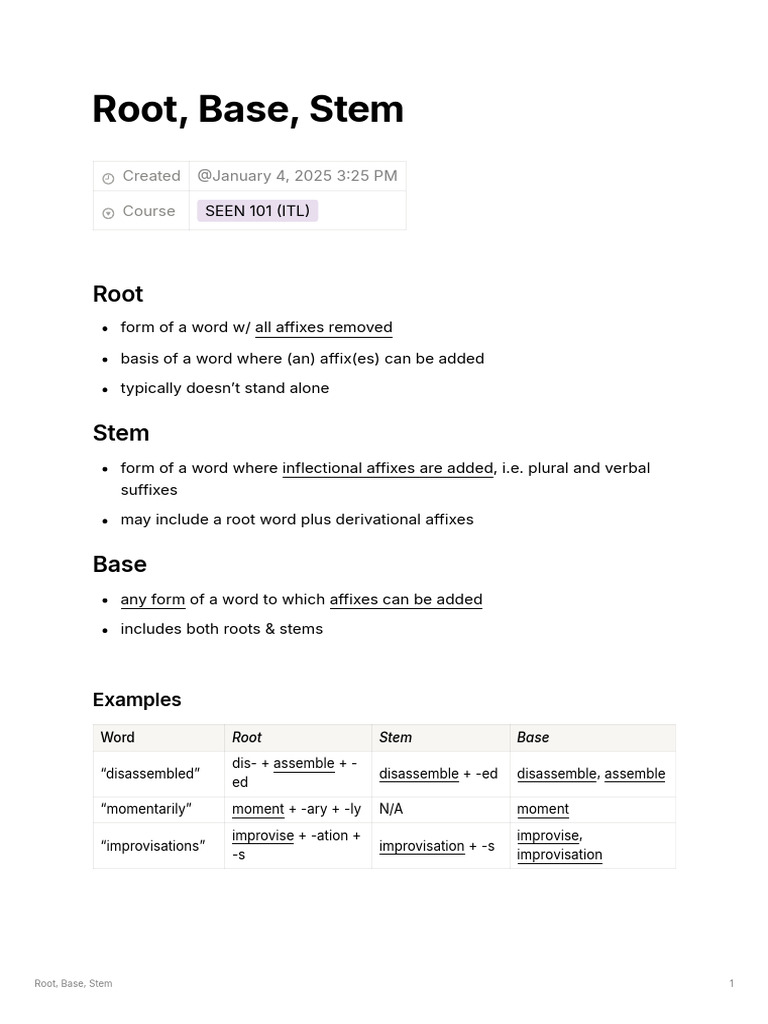Click the N/A stem cell
768x1024 pixels.
pos(391,809)
